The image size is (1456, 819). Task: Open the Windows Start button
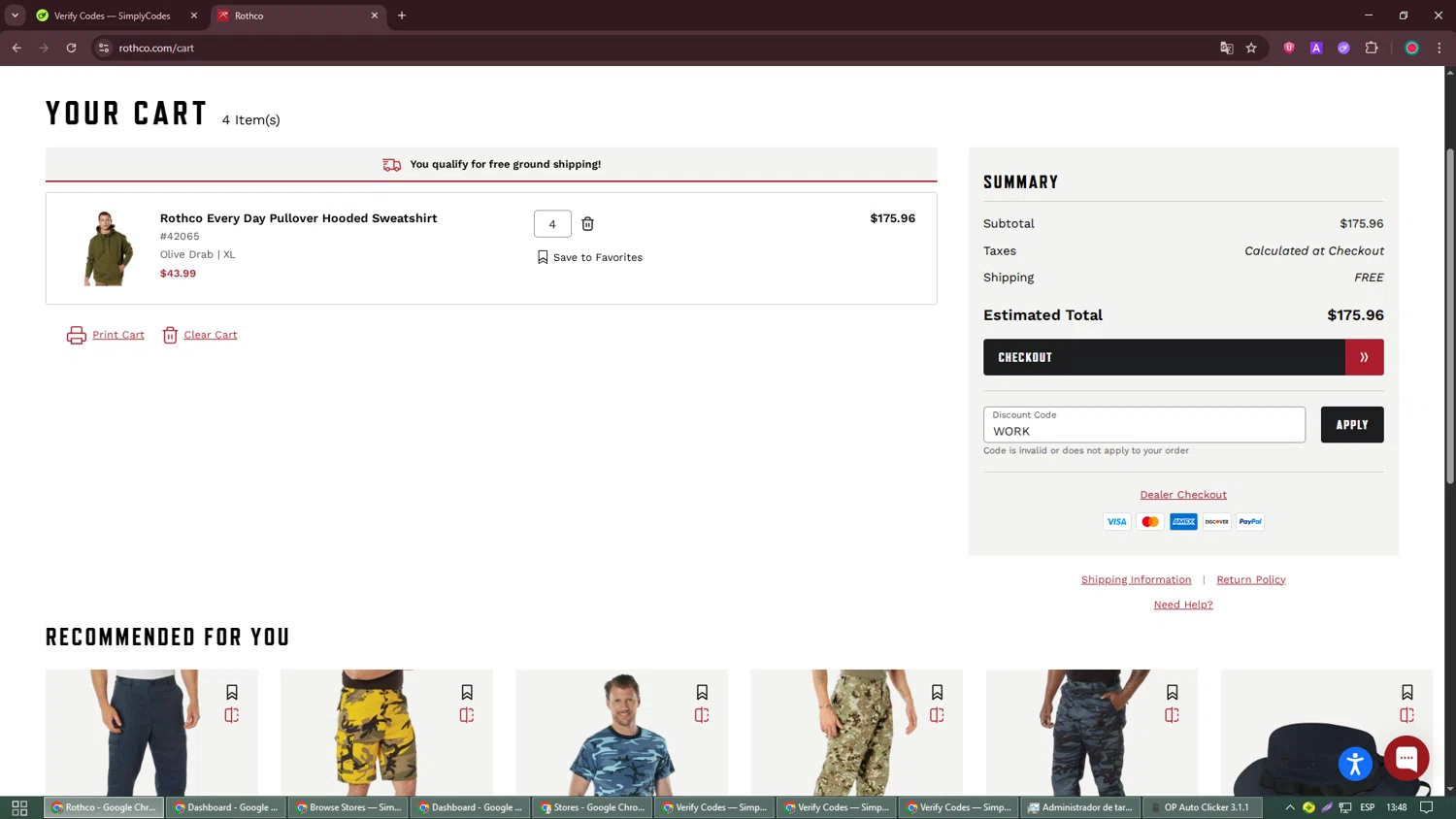(x=19, y=807)
